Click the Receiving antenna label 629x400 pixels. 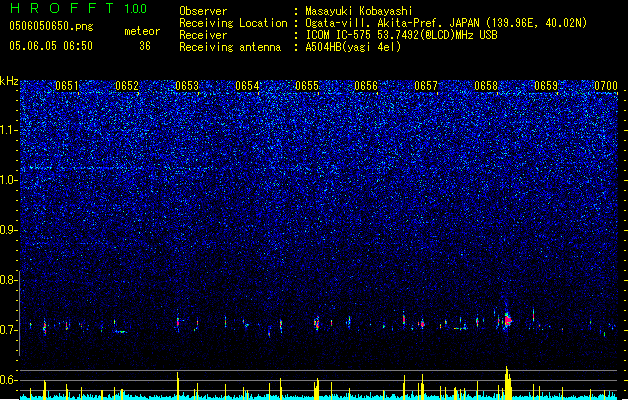(230, 47)
